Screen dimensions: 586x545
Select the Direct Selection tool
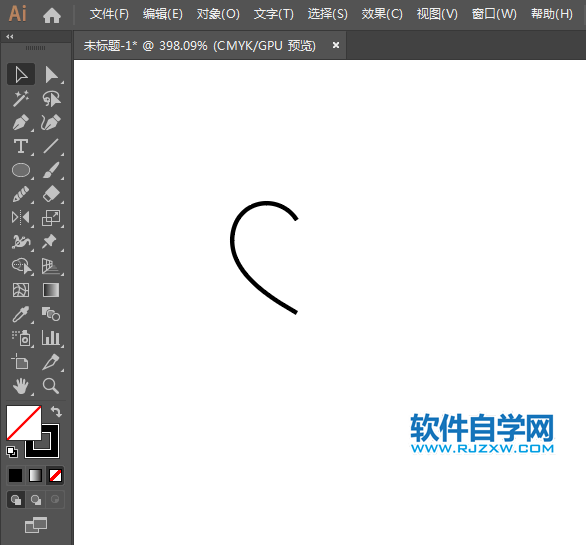(51, 74)
